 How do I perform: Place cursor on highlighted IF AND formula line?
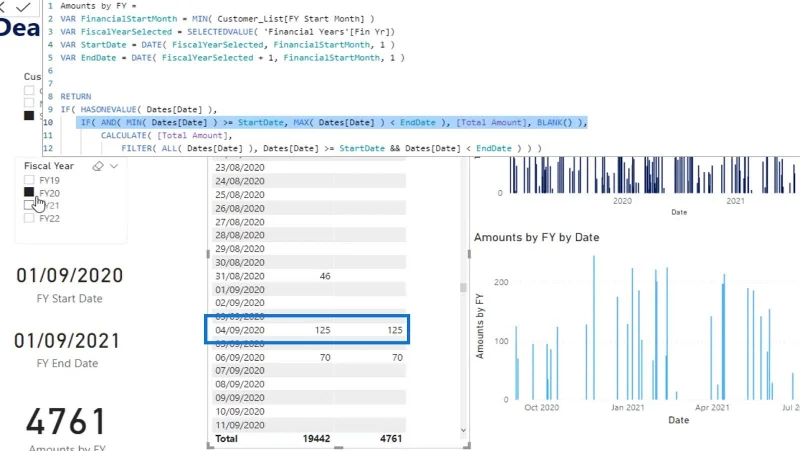pos(332,122)
